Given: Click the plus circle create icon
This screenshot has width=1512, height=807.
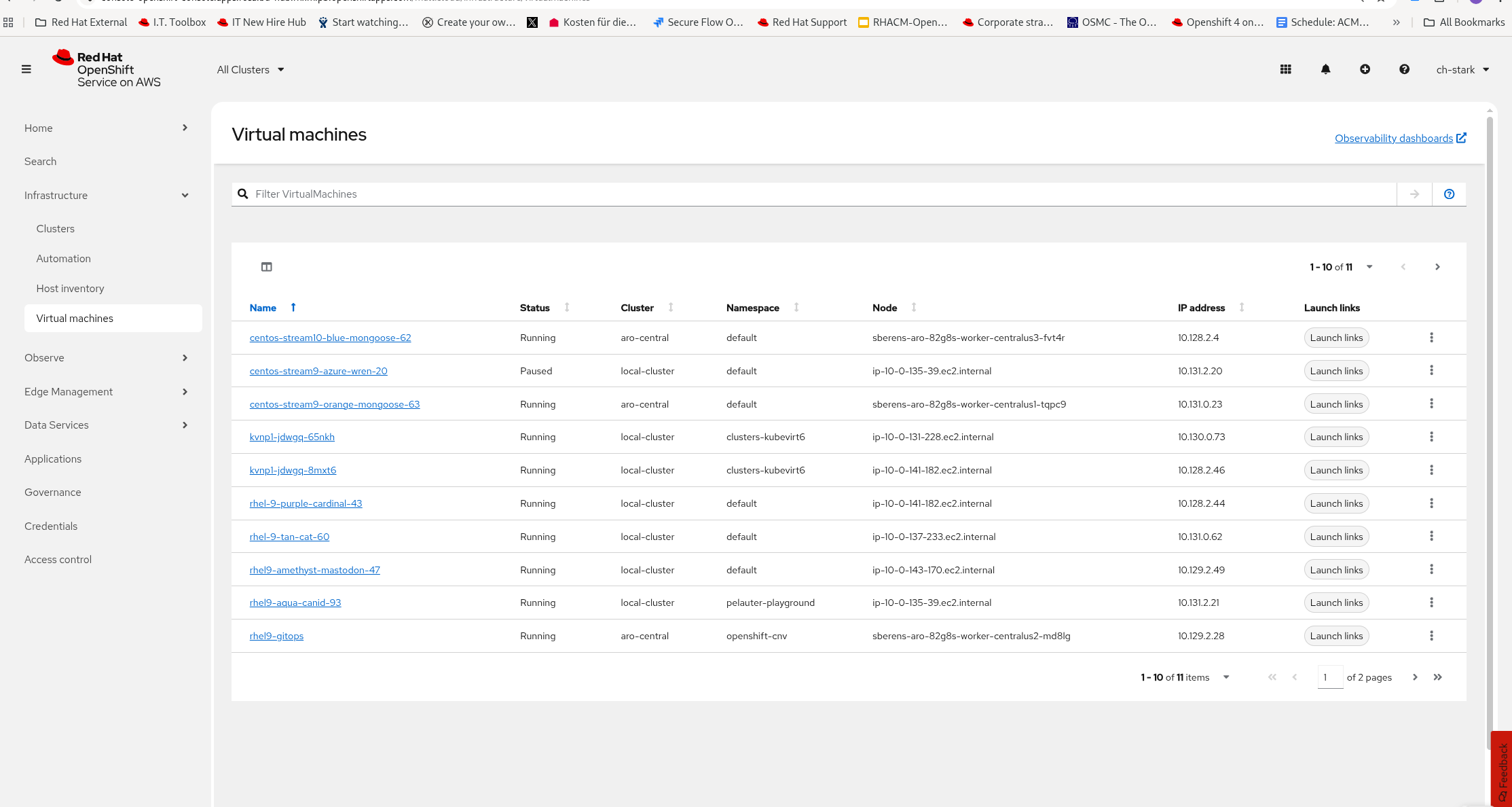Looking at the screenshot, I should tap(1365, 69).
